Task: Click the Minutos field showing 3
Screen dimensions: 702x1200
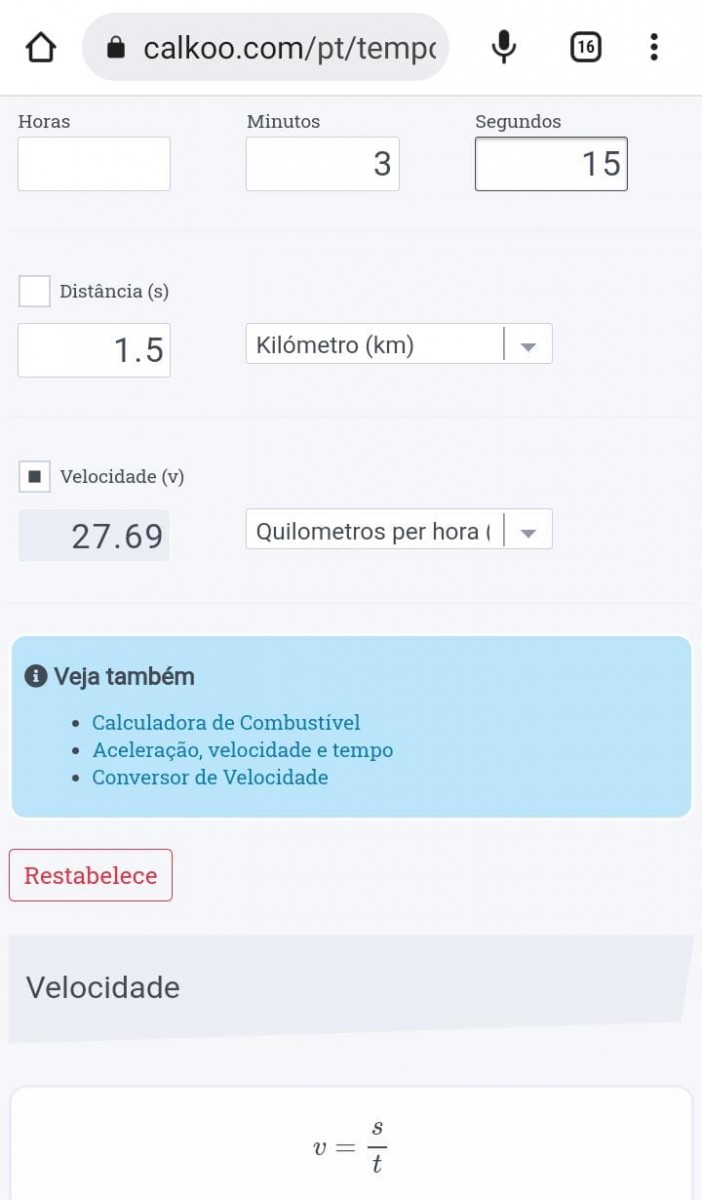Action: [322, 164]
